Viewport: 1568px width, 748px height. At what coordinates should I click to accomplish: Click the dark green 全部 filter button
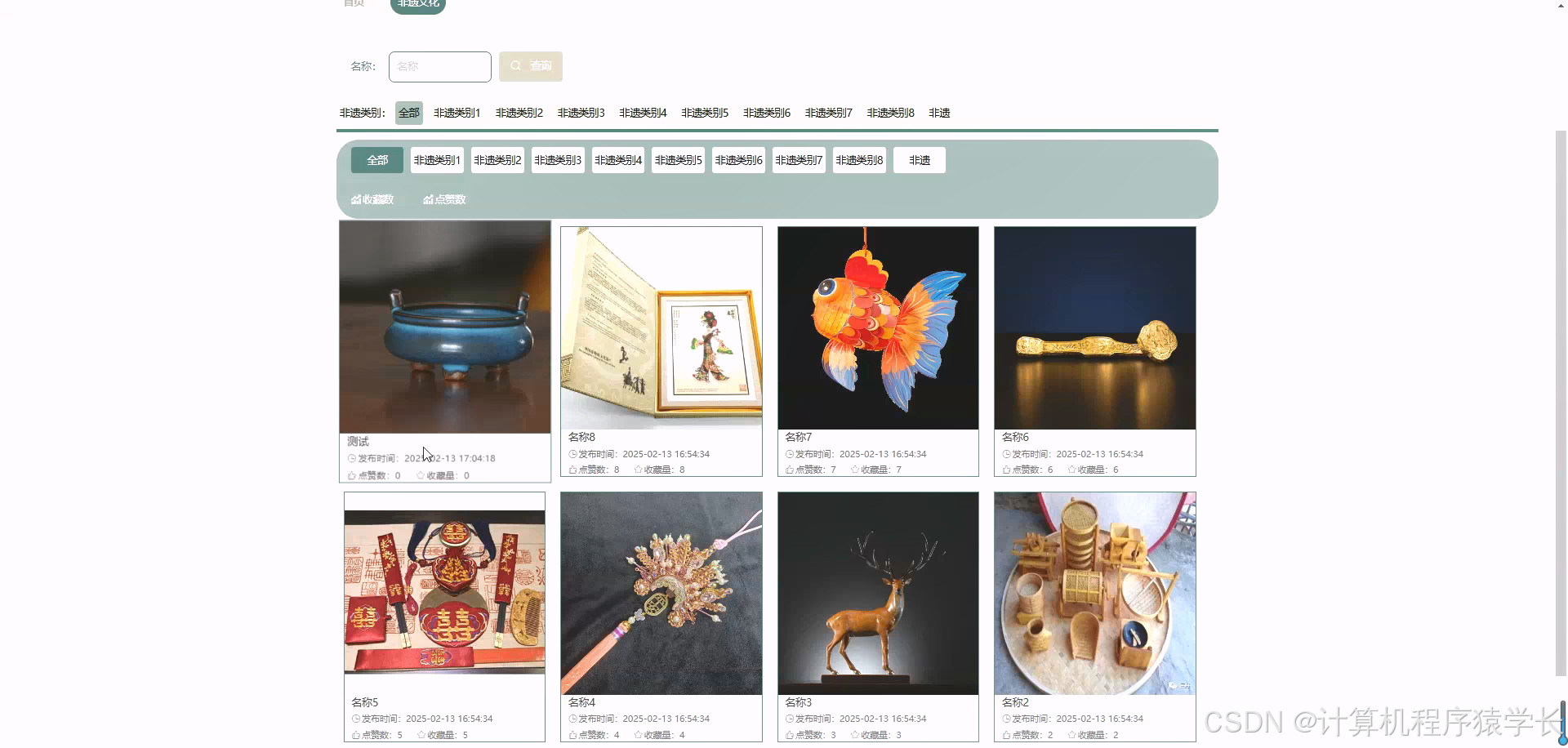tap(377, 160)
